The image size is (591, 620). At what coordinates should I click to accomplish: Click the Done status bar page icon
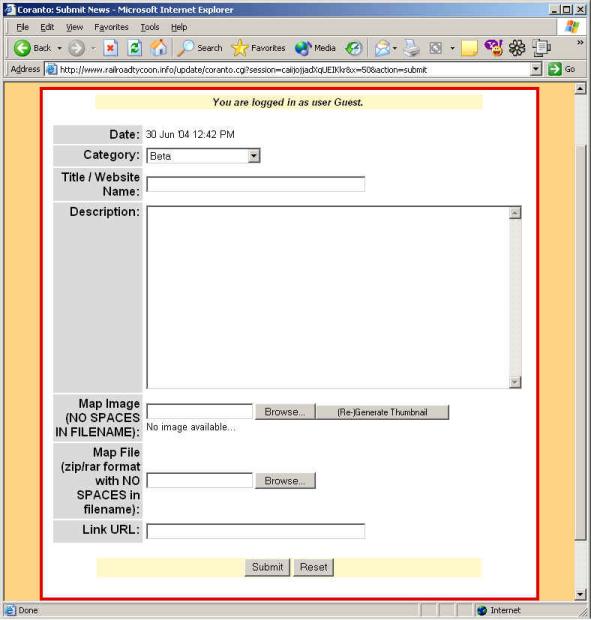pyautogui.click(x=9, y=610)
